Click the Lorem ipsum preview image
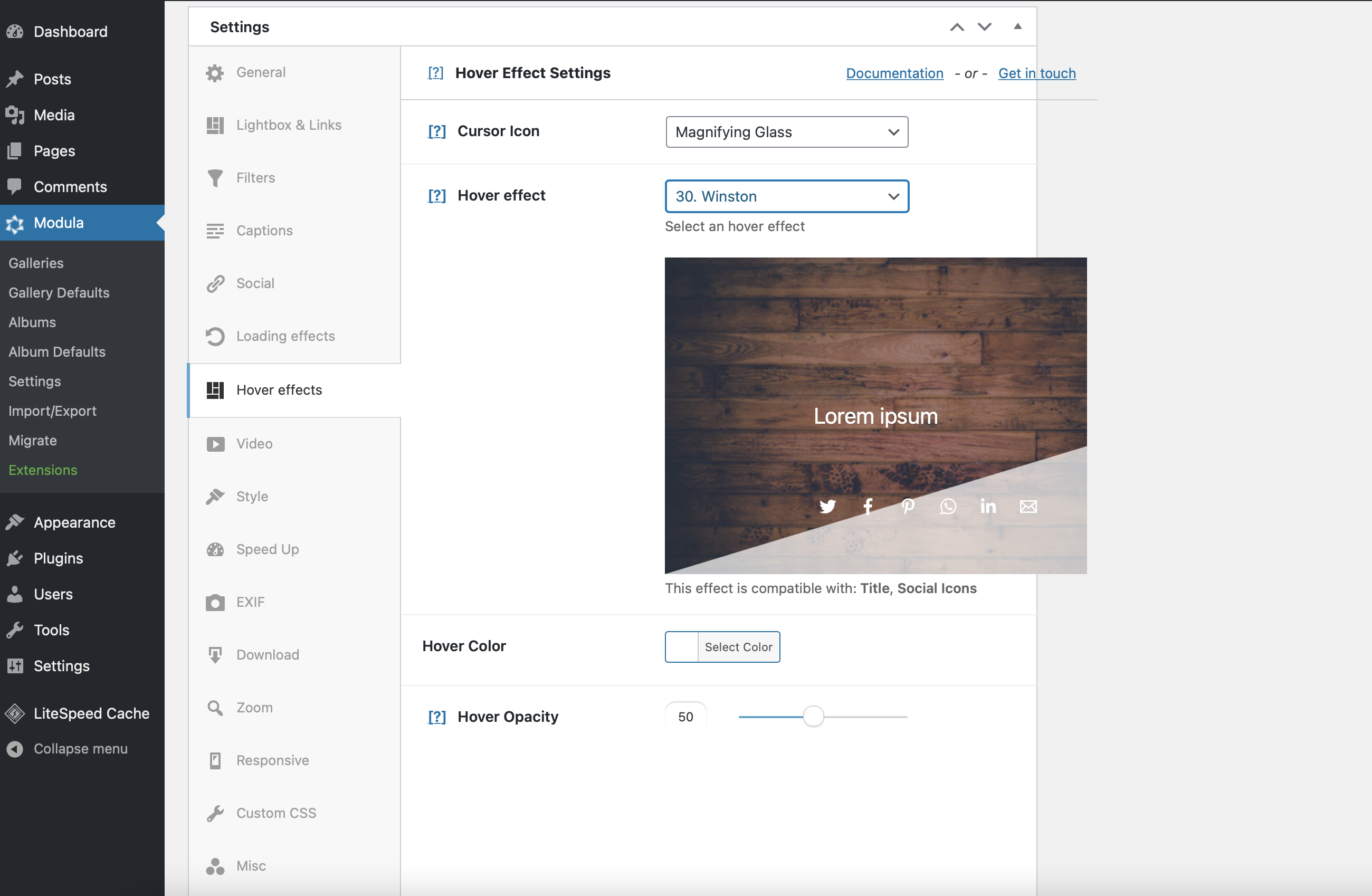Screen dimensions: 1372x896 [x=875, y=416]
